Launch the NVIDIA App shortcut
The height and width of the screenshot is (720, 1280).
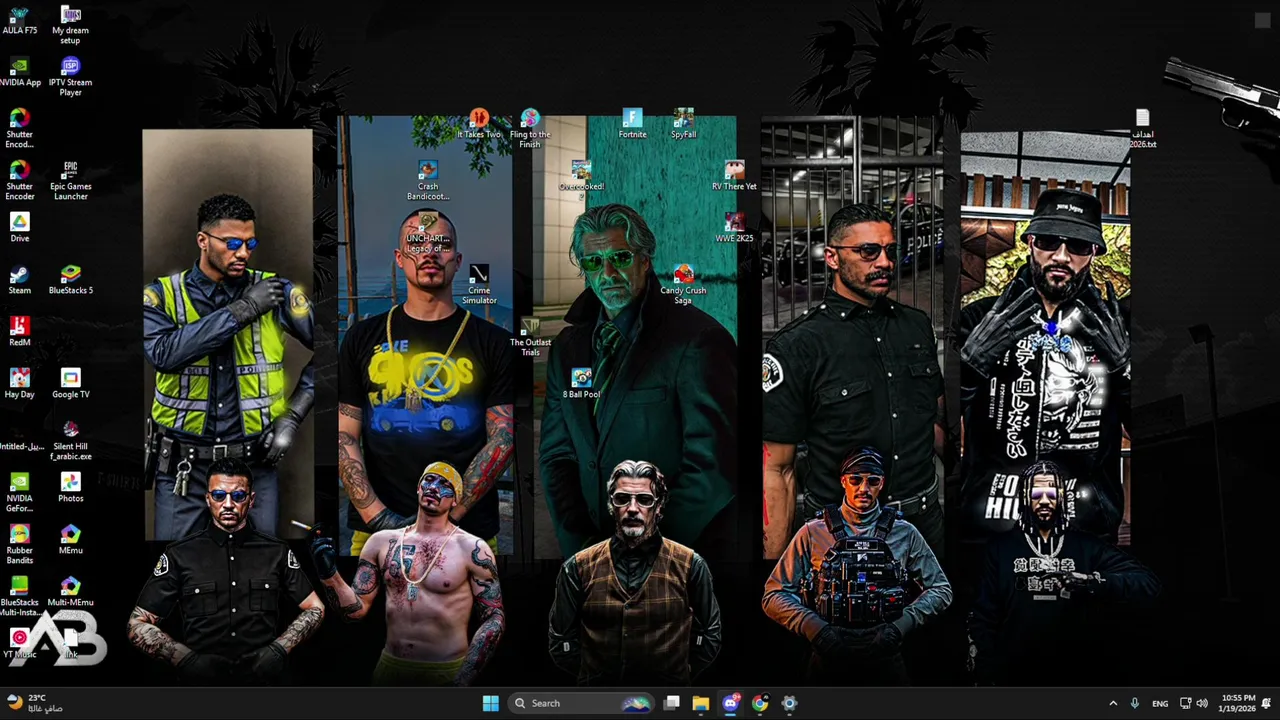(19, 72)
